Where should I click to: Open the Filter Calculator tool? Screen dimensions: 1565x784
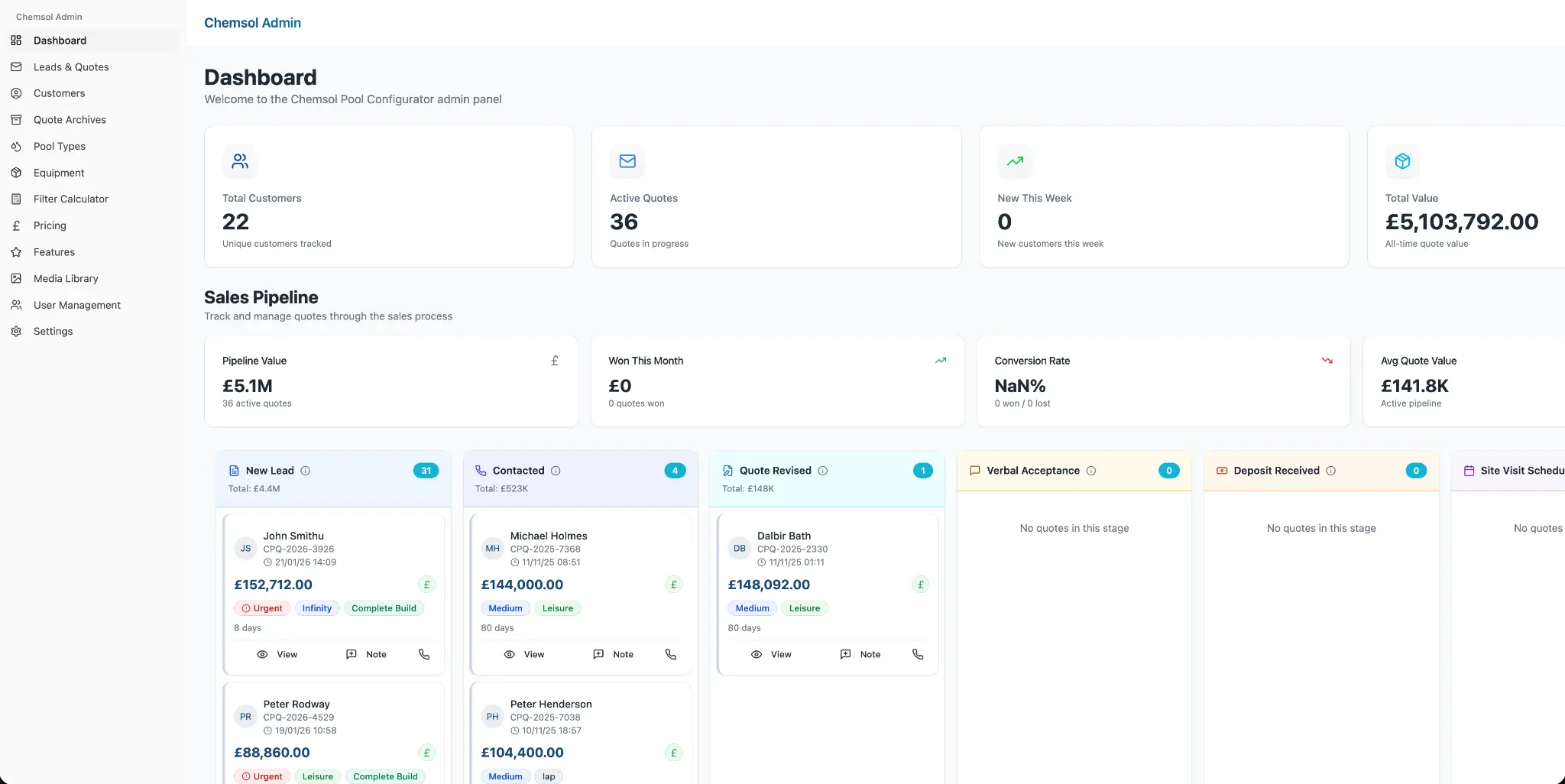[70, 199]
